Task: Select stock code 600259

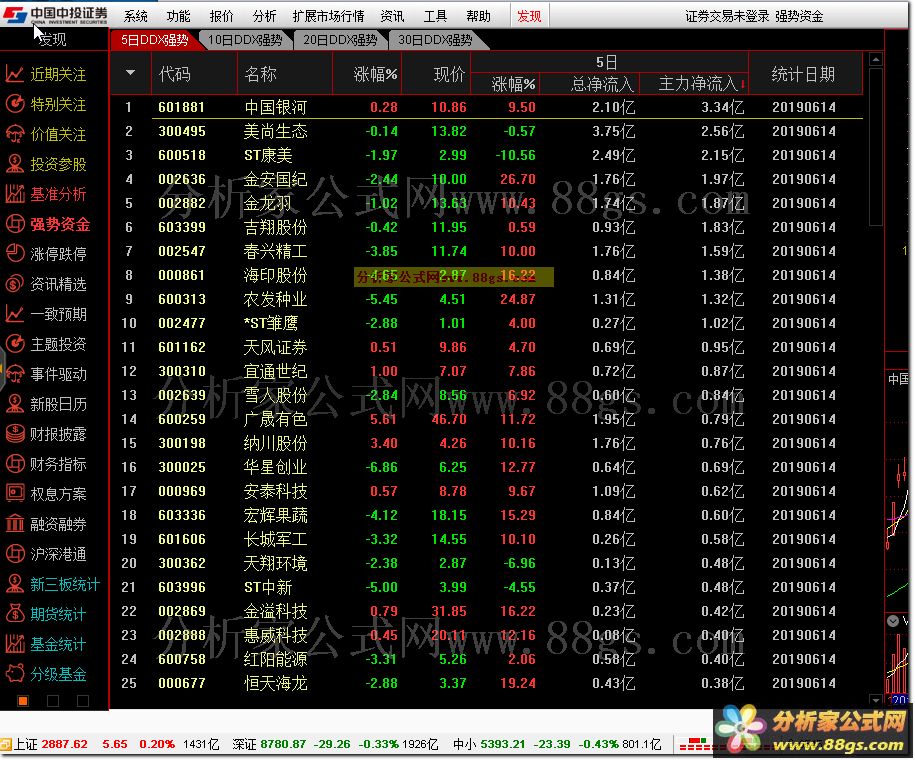Action: point(181,419)
